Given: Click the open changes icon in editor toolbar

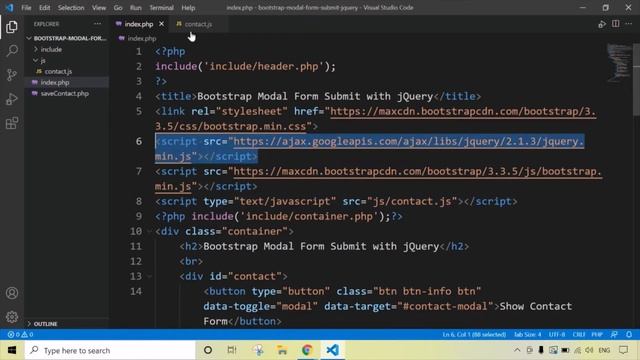Looking at the screenshot, I should pos(602,24).
